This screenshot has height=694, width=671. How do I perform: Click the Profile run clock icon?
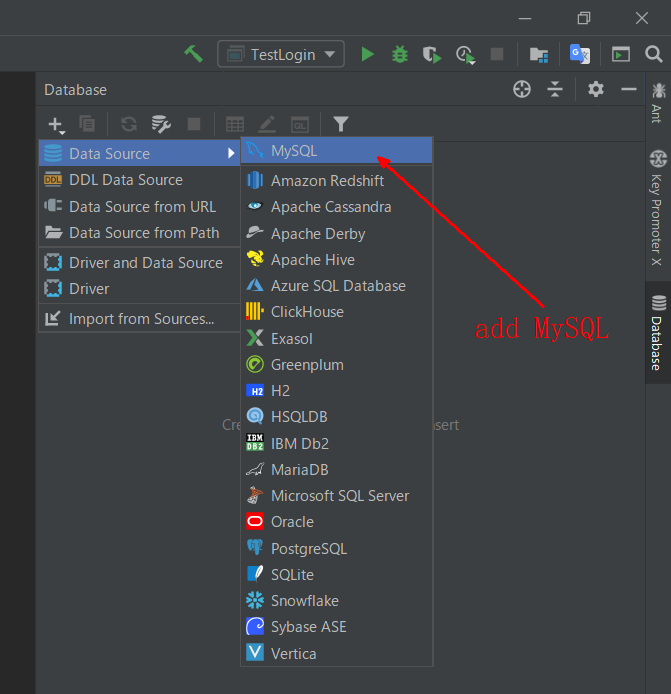pos(465,55)
